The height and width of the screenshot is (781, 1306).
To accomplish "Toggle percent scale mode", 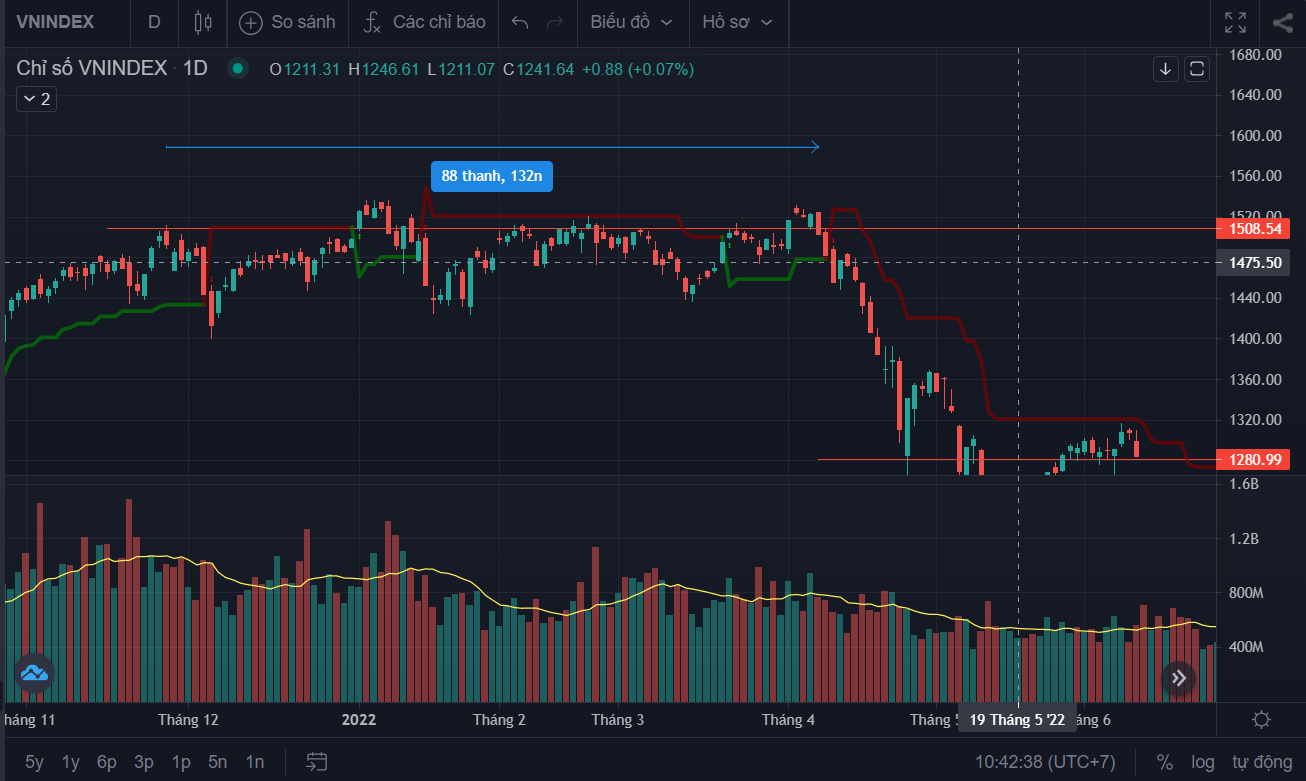I will coord(1164,762).
